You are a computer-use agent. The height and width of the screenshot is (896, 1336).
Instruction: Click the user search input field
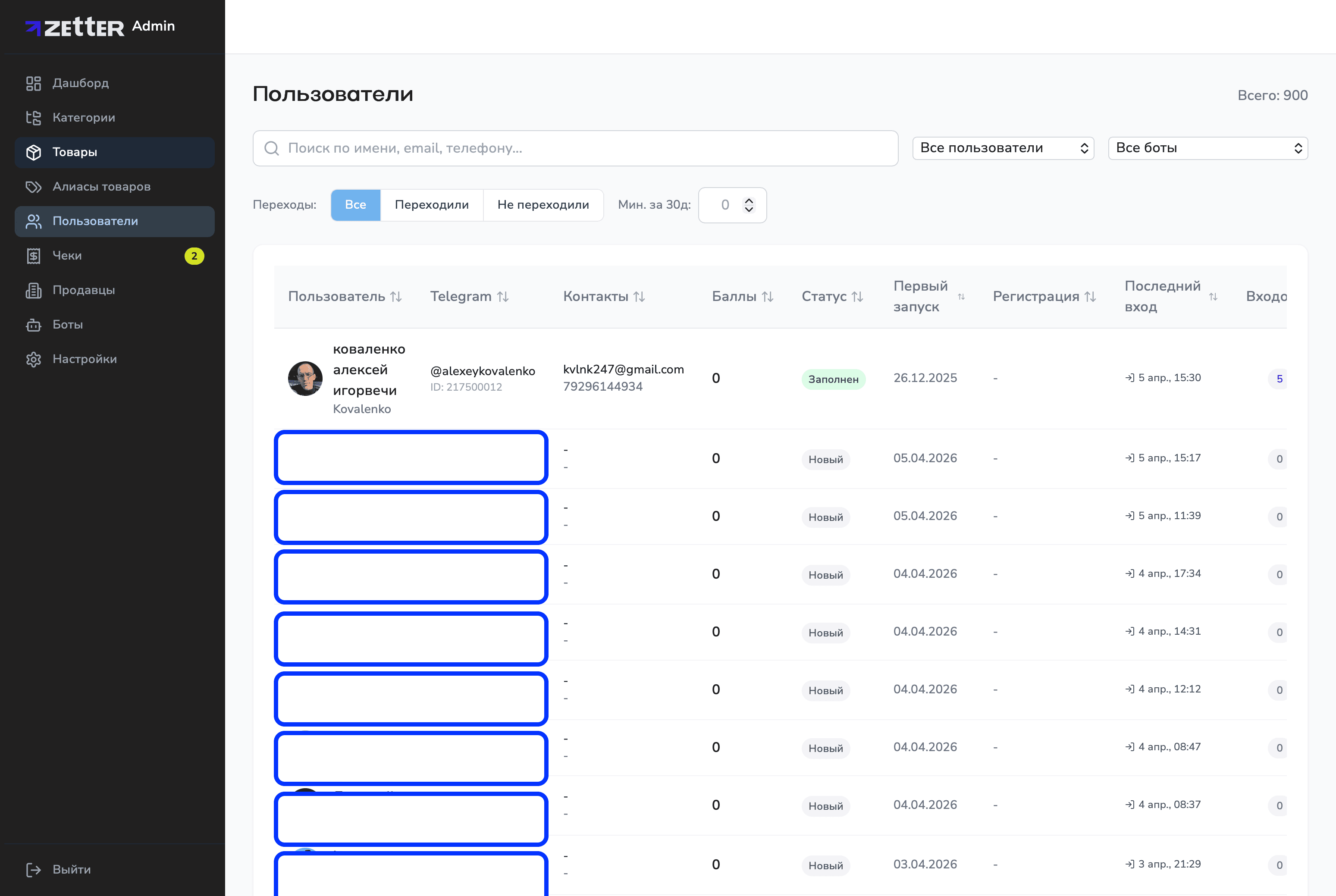click(x=575, y=149)
